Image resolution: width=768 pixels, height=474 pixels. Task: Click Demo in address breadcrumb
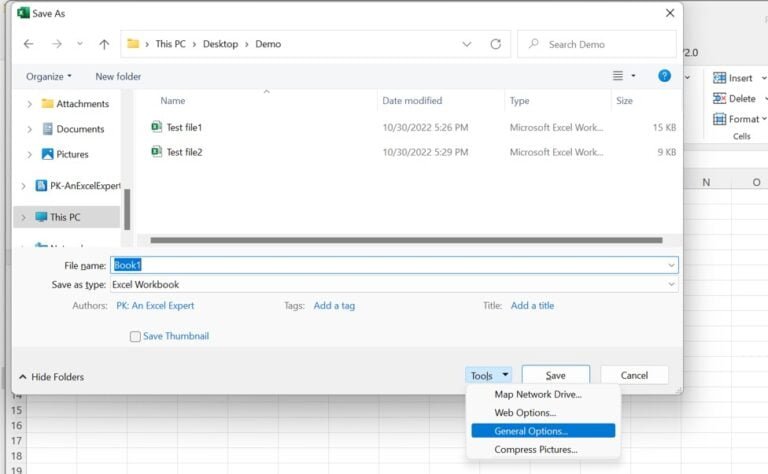268,44
